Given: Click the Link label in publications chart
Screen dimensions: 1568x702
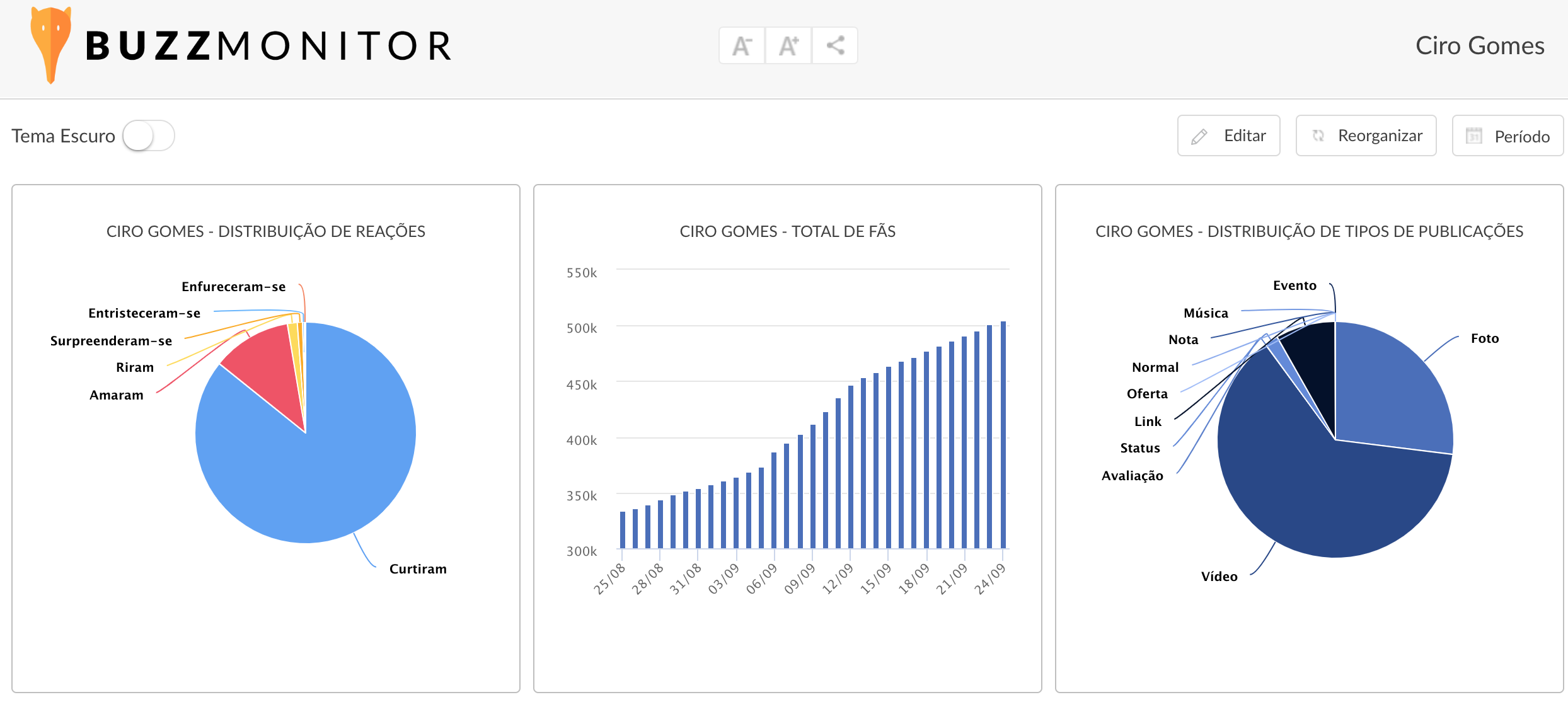Looking at the screenshot, I should [x=1148, y=422].
